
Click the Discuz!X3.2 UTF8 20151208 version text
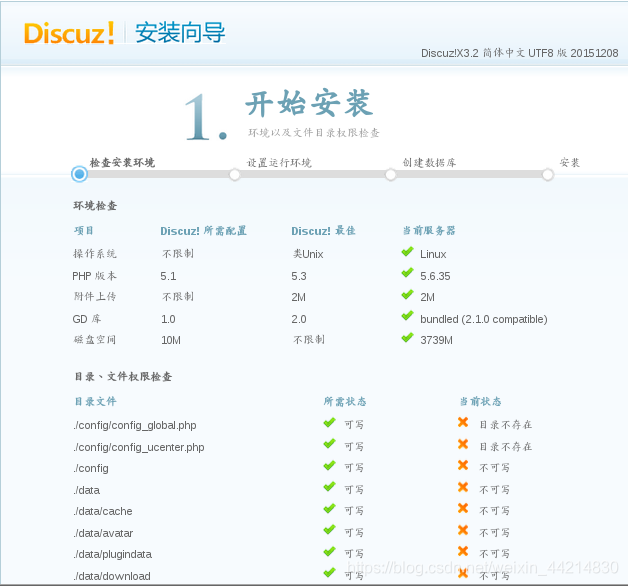pyautogui.click(x=519, y=53)
